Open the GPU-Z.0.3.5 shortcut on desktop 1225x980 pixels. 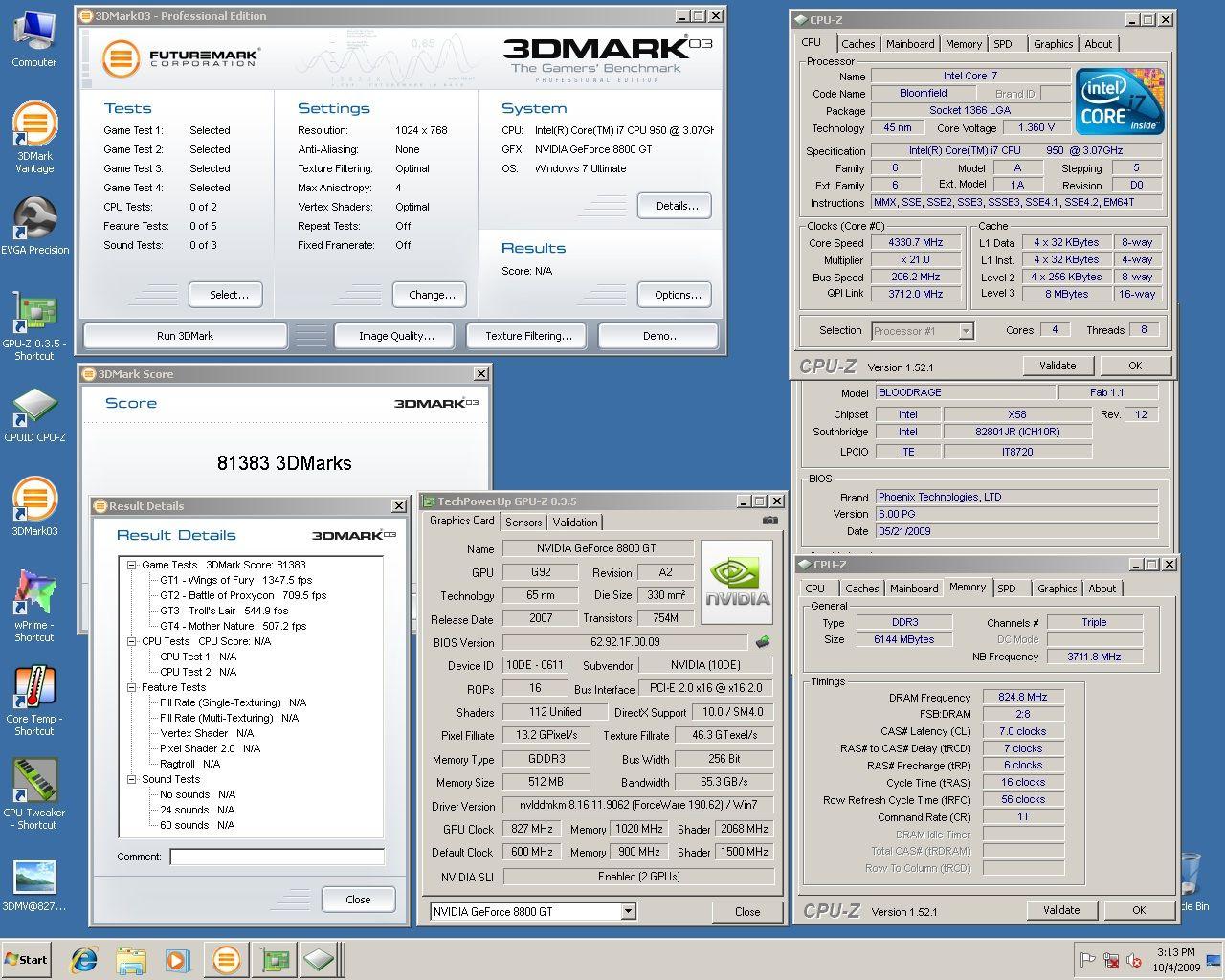point(34,325)
